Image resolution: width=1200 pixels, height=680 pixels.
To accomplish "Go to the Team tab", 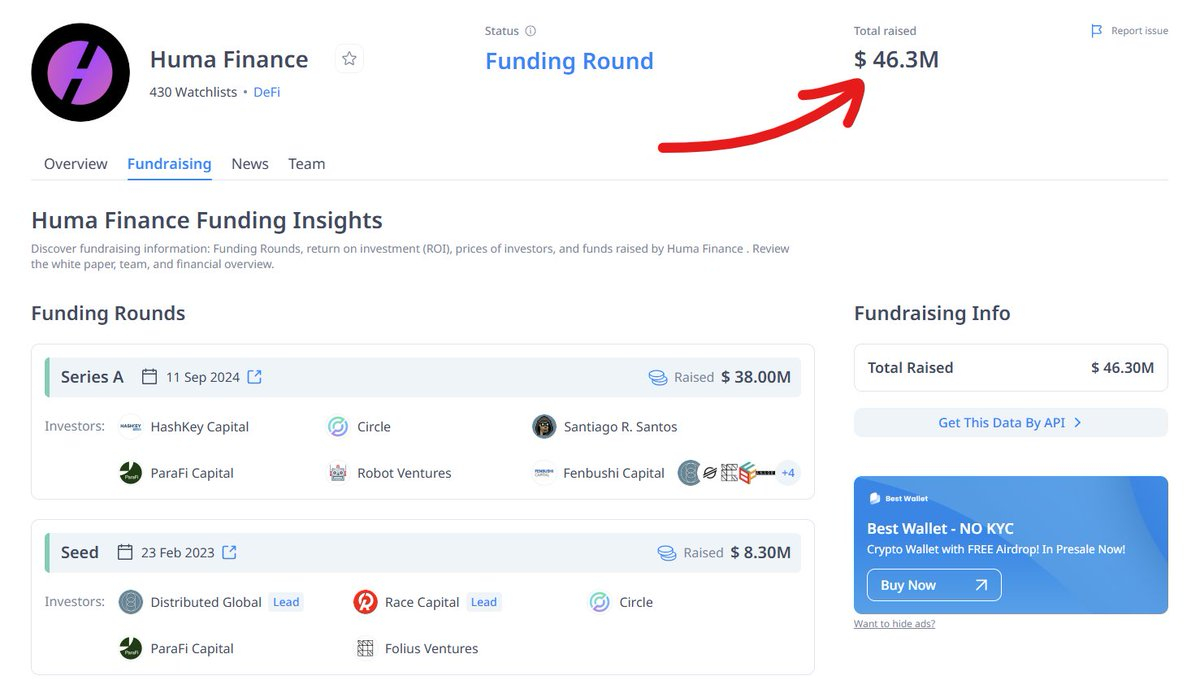I will tap(307, 164).
